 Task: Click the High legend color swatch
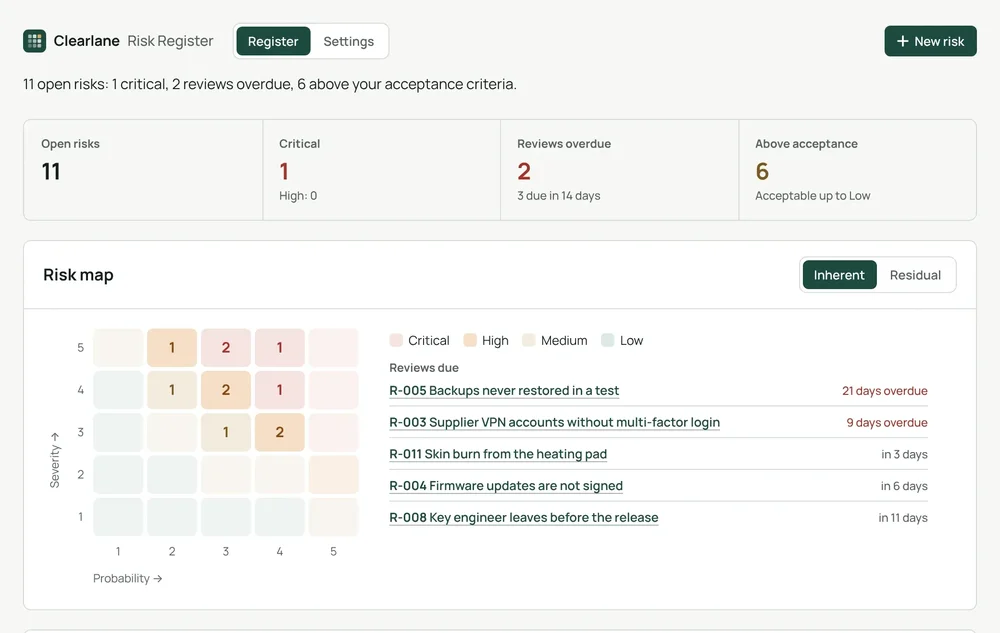click(x=470, y=340)
